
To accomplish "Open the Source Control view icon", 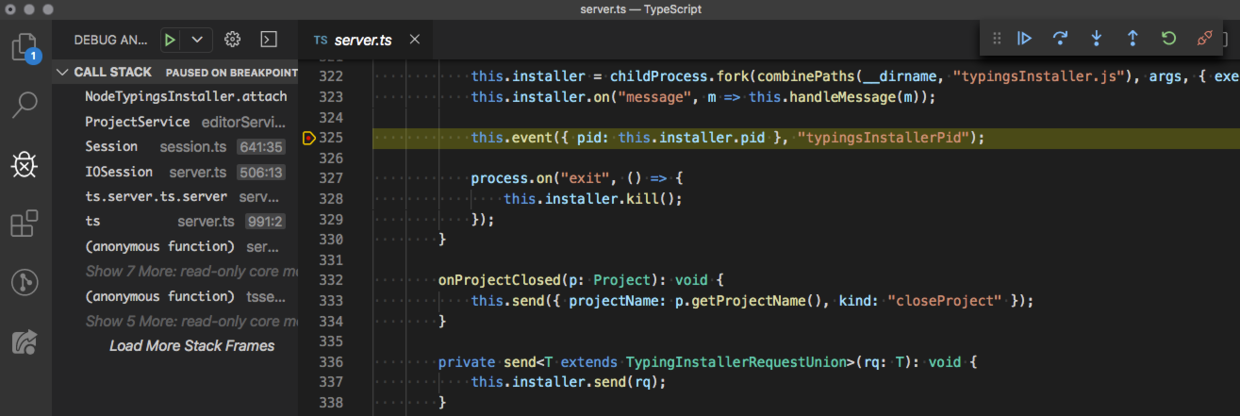I will 25,282.
